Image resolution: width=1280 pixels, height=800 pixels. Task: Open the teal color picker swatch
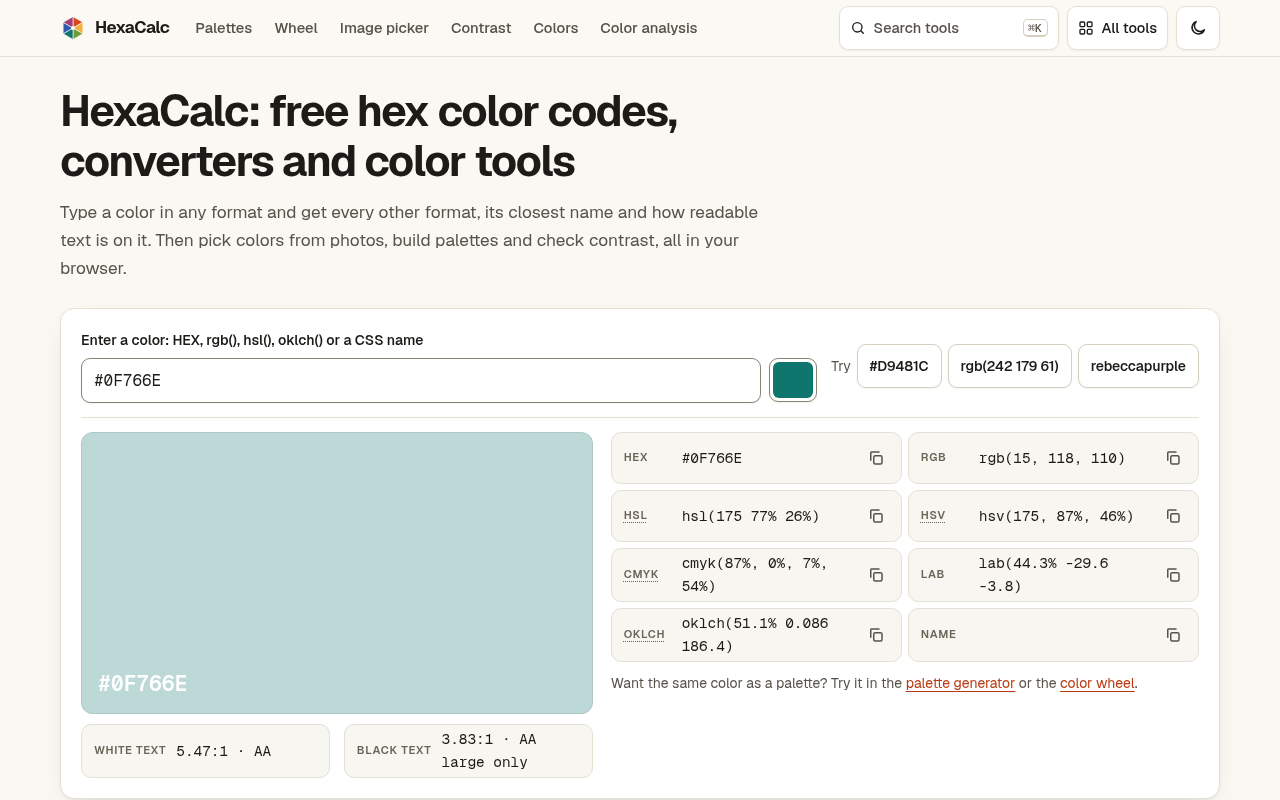pyautogui.click(x=793, y=380)
